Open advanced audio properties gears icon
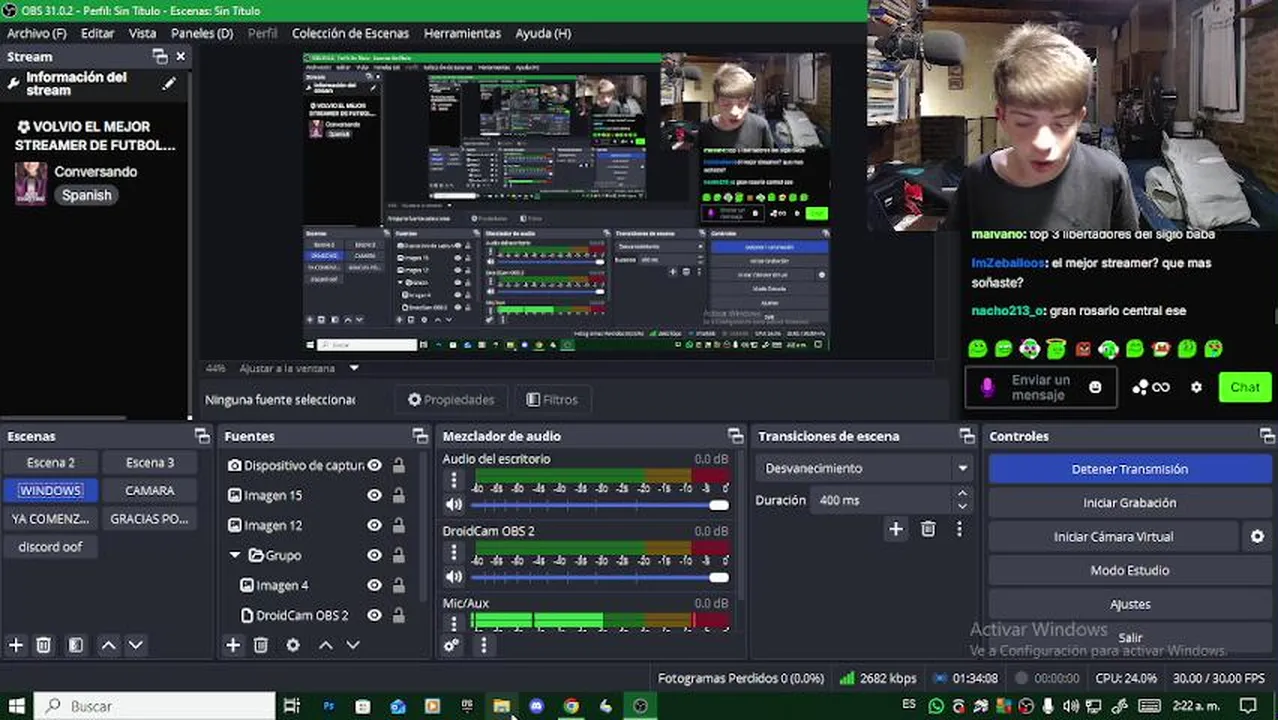Screen dimensions: 1278x720 point(452,645)
